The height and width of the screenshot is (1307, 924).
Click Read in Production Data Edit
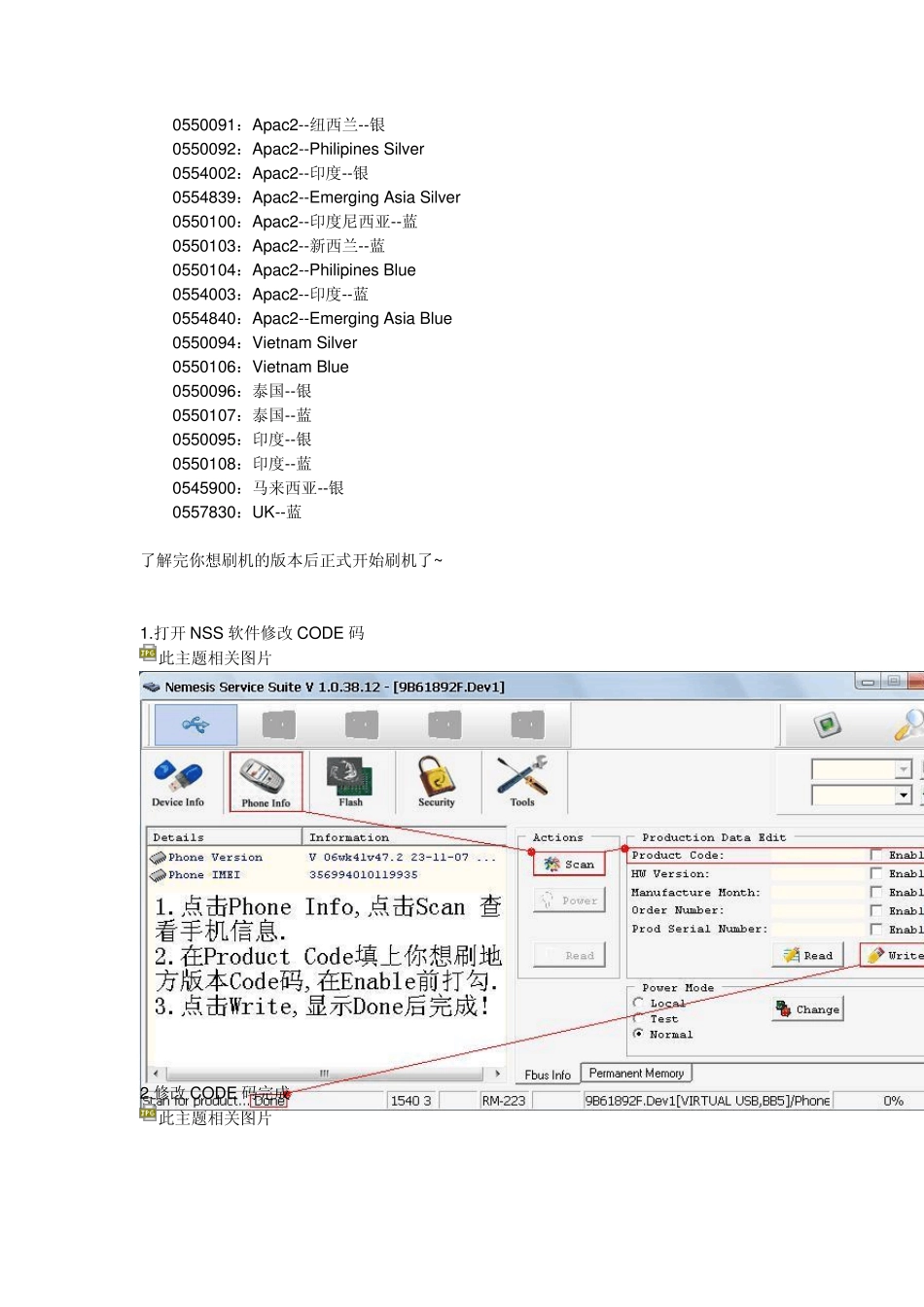(x=807, y=955)
